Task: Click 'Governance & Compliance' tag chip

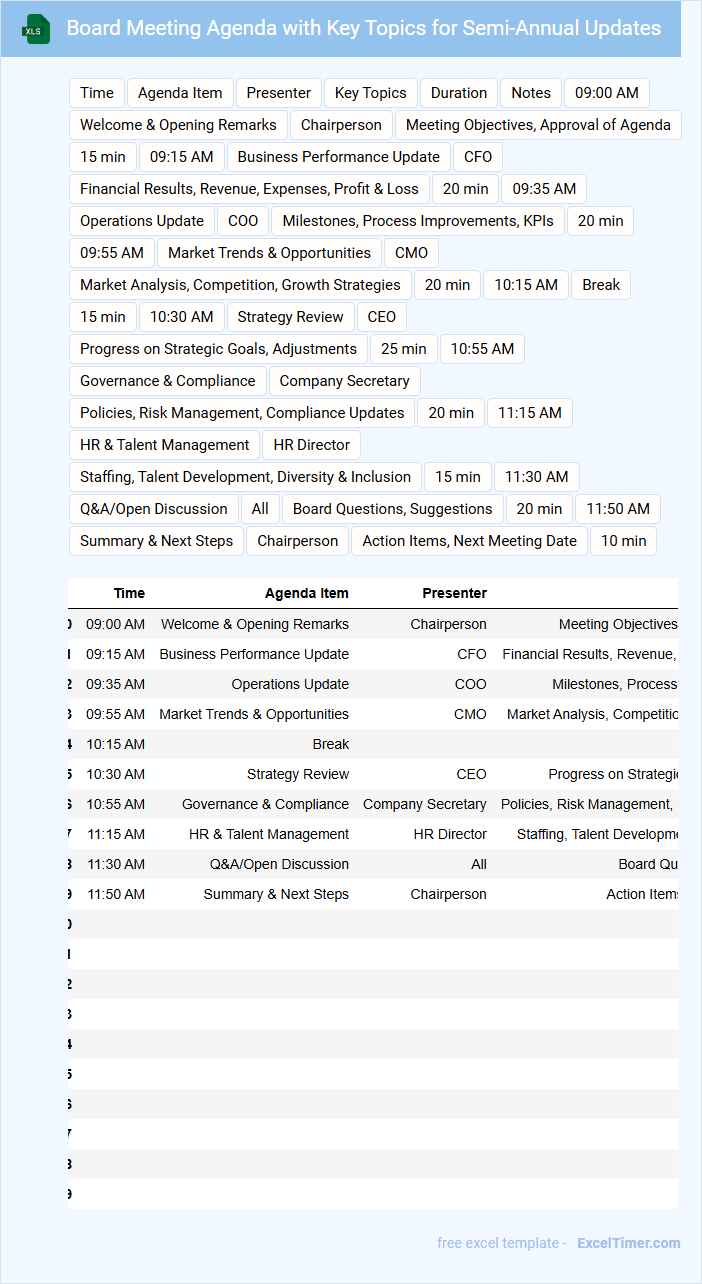Action: [168, 381]
